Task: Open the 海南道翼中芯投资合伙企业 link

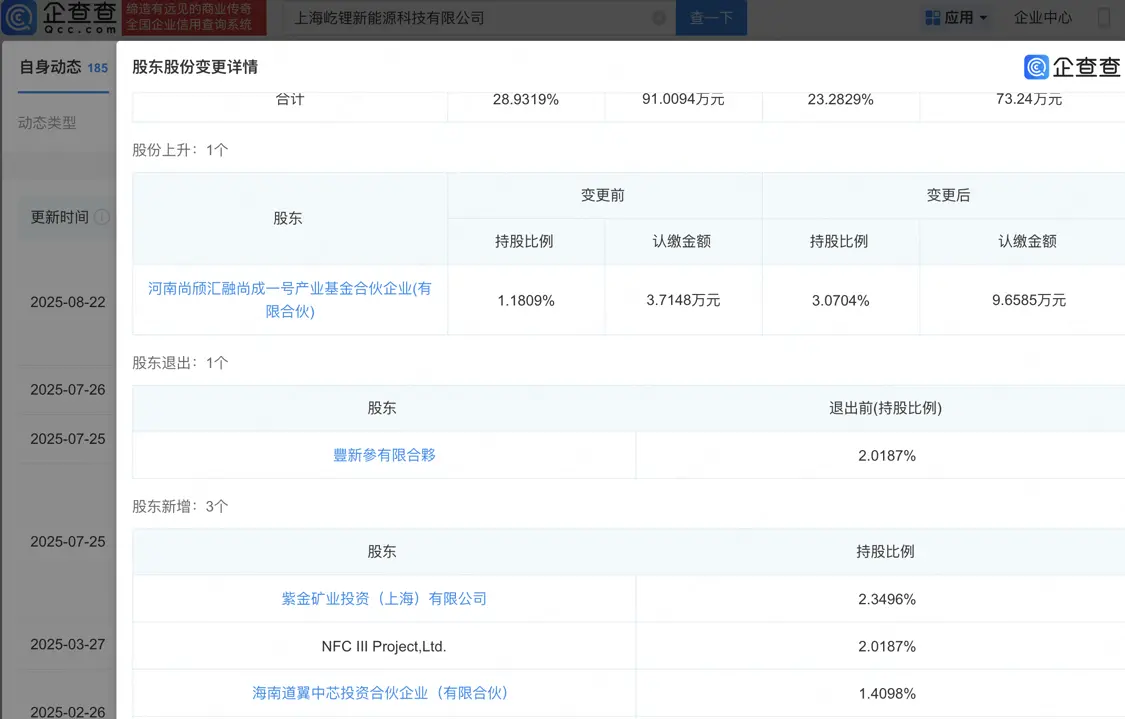Action: (x=385, y=693)
